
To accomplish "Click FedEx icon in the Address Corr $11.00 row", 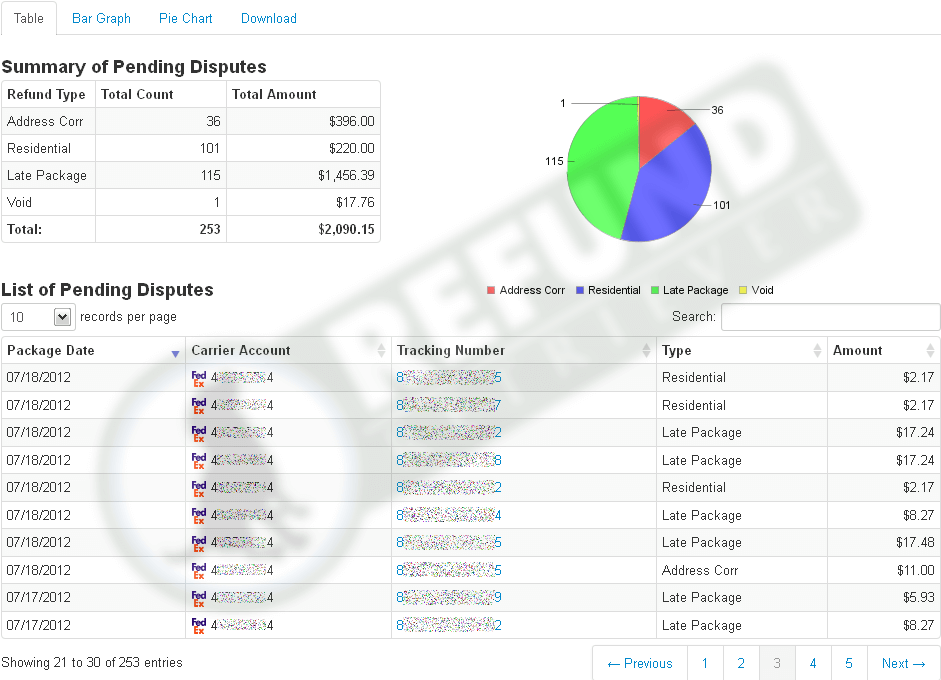I will [x=199, y=570].
